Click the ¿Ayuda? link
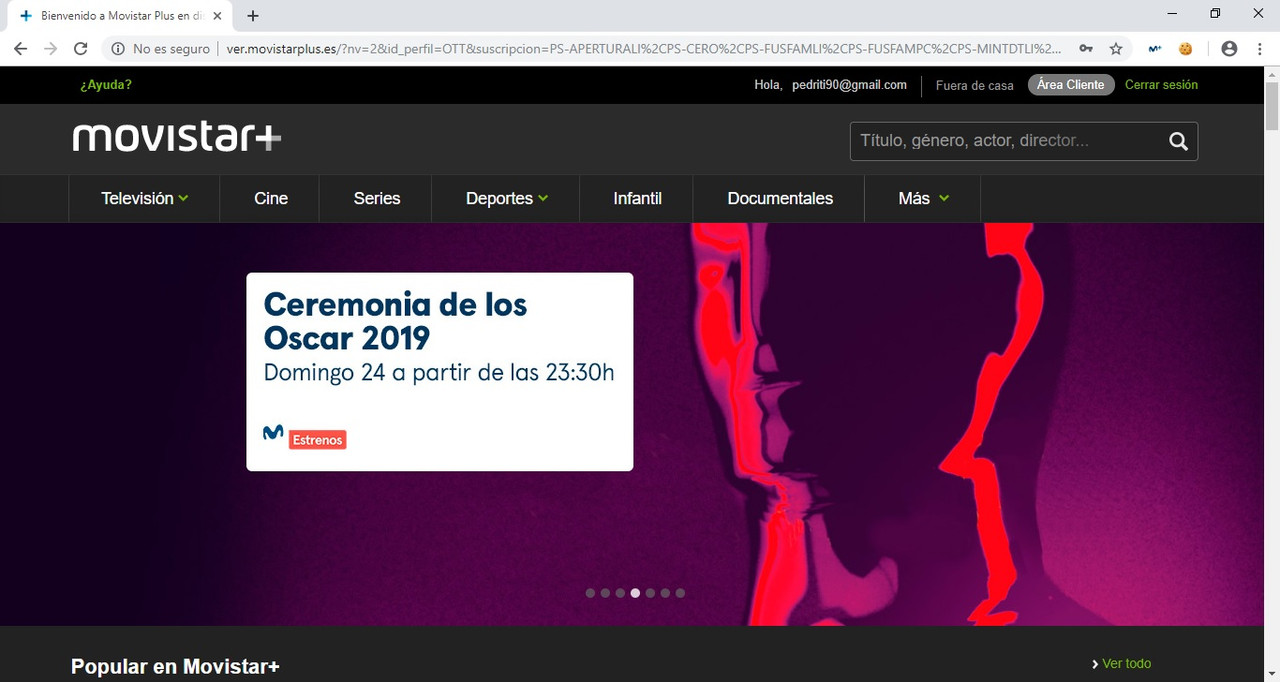 [106, 85]
